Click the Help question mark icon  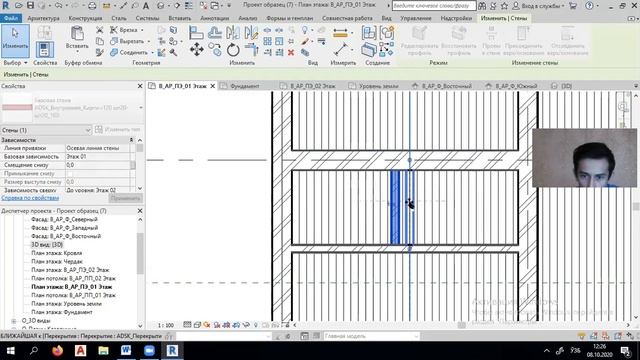click(589, 6)
